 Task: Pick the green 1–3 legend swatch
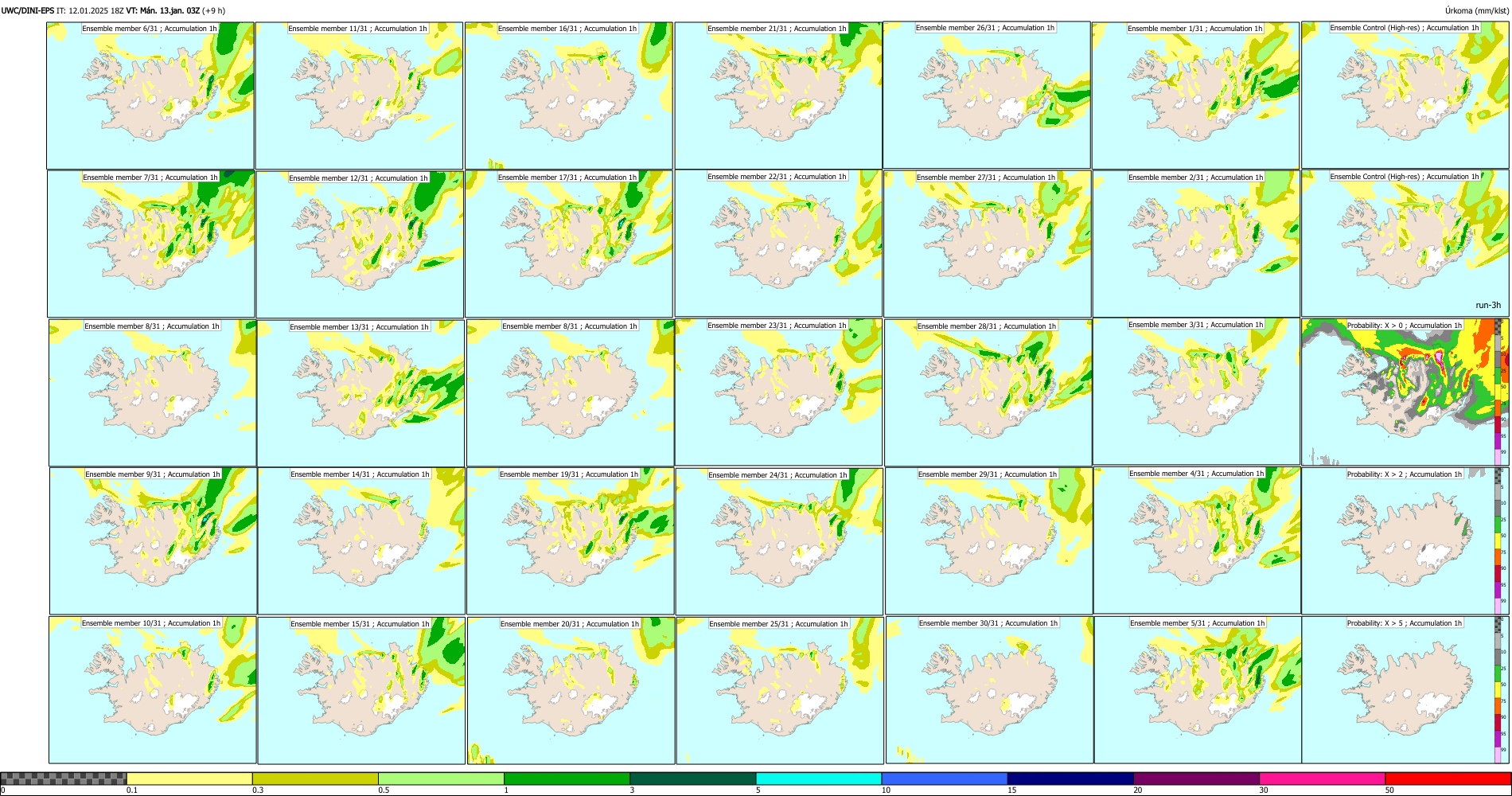(567, 778)
